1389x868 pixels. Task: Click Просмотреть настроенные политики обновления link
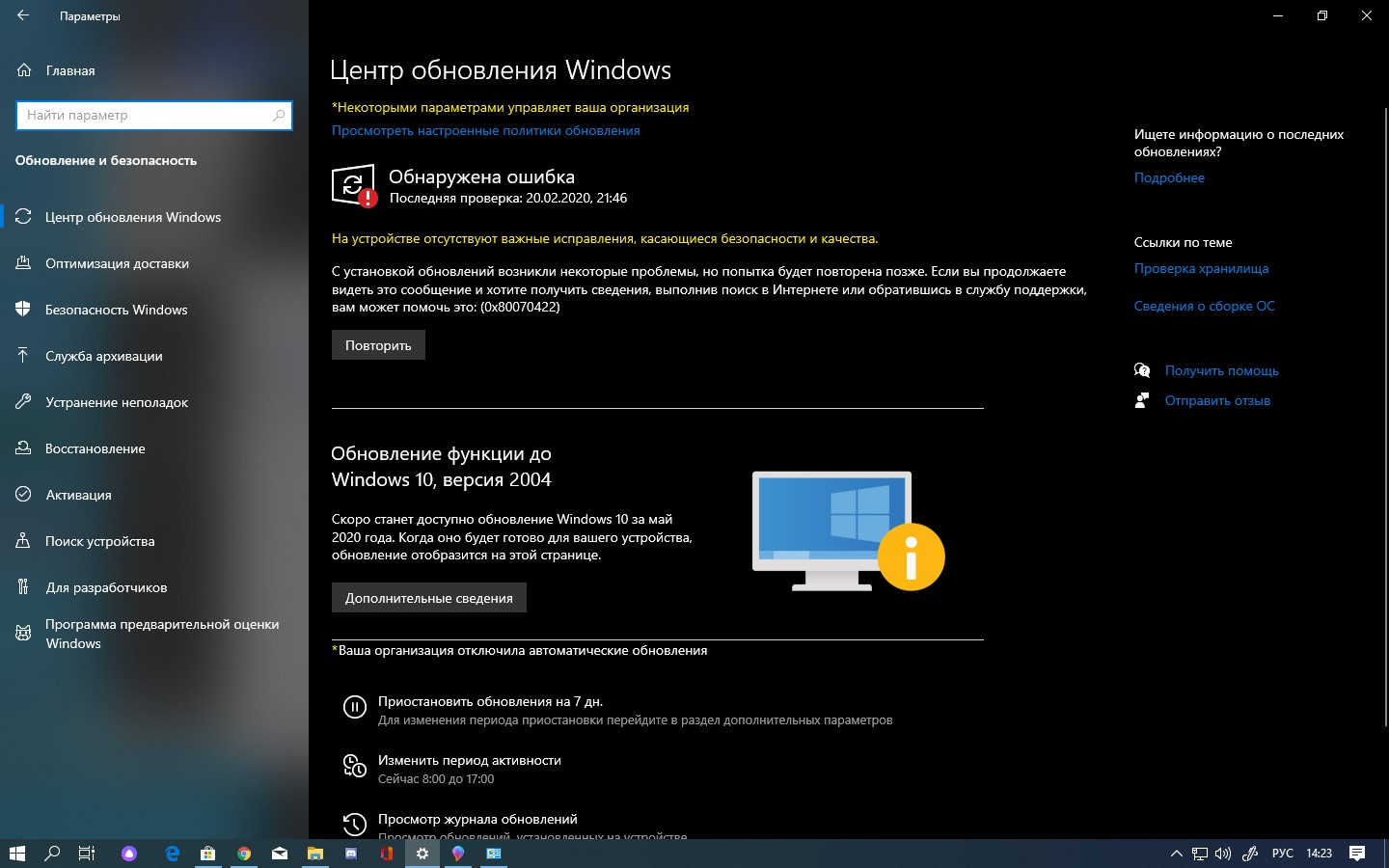tap(485, 130)
